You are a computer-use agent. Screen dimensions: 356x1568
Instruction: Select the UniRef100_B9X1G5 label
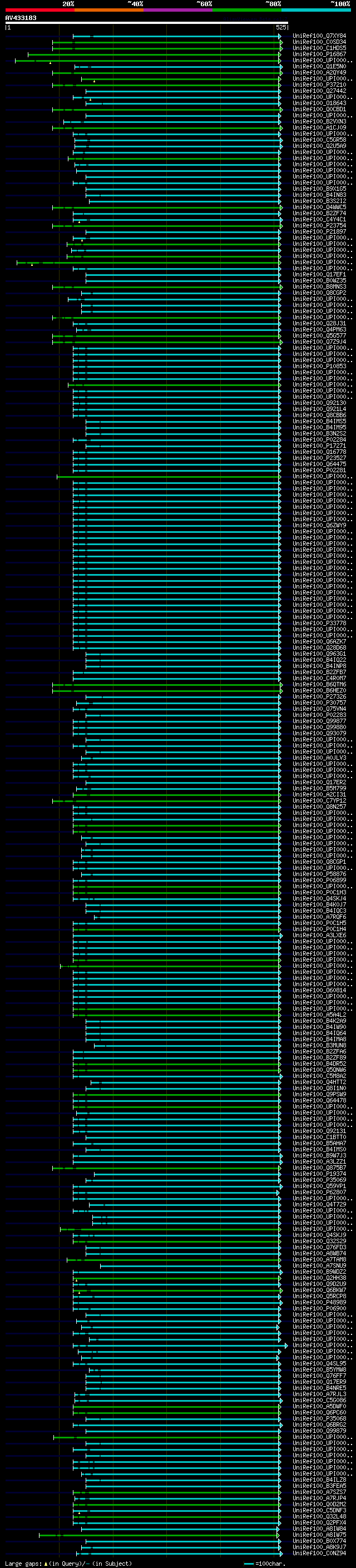tap(319, 189)
